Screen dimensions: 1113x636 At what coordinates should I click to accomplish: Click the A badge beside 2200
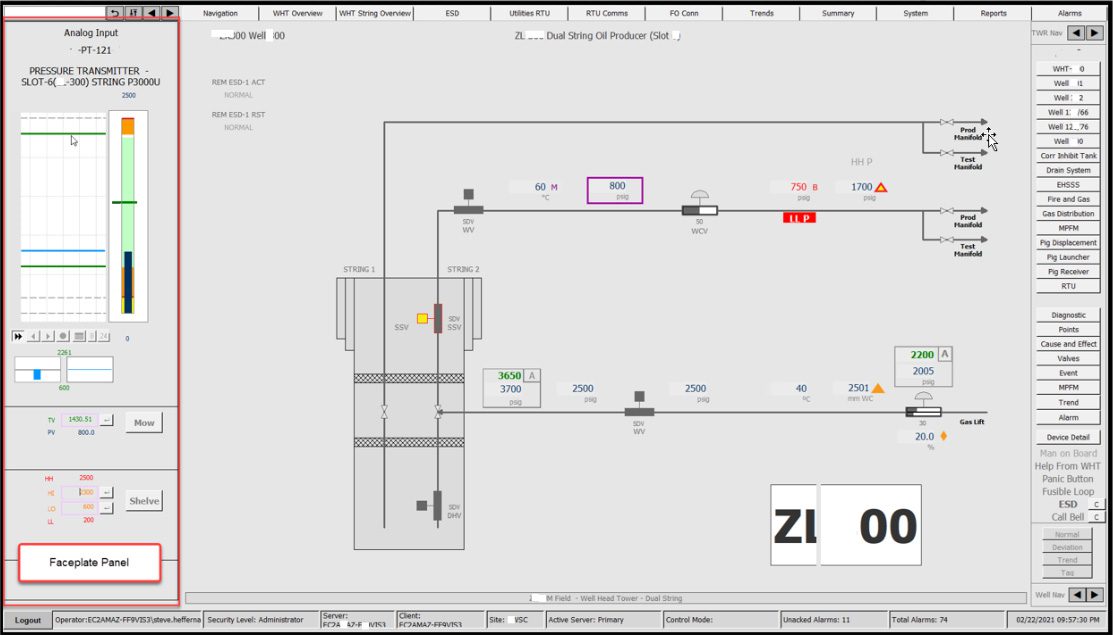coord(945,354)
